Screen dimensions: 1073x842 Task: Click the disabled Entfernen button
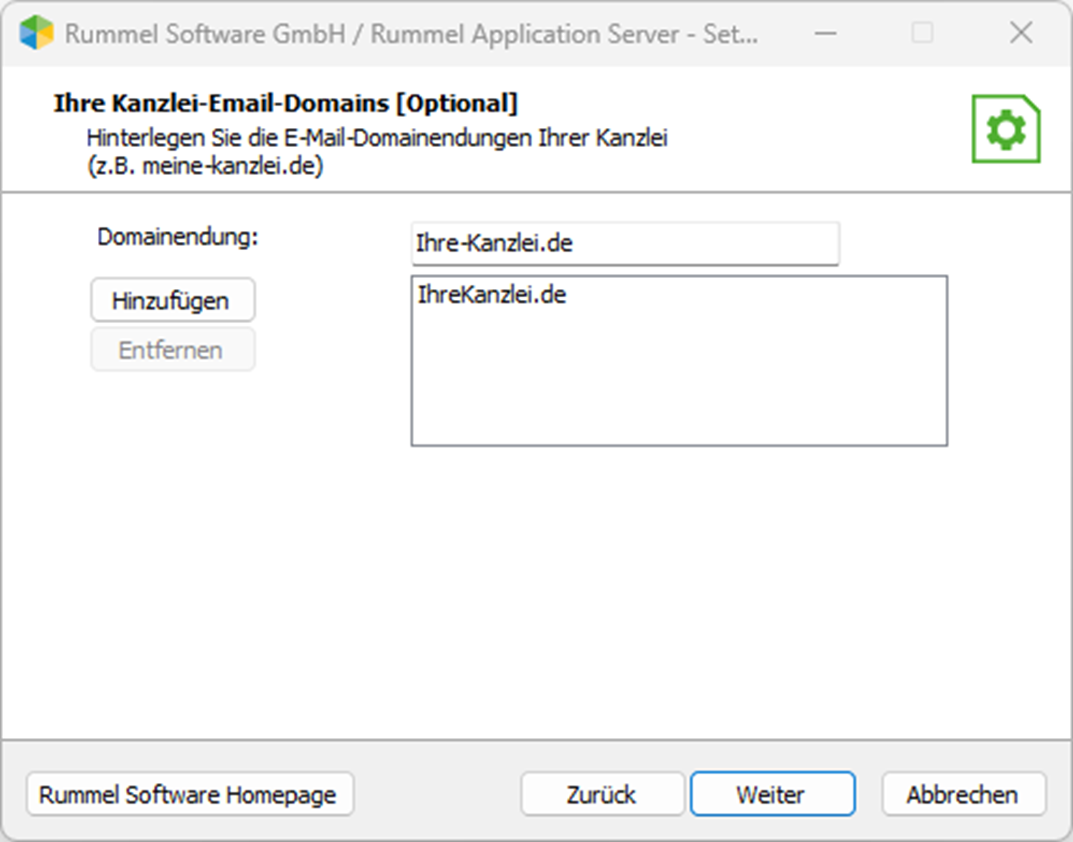[x=173, y=349]
